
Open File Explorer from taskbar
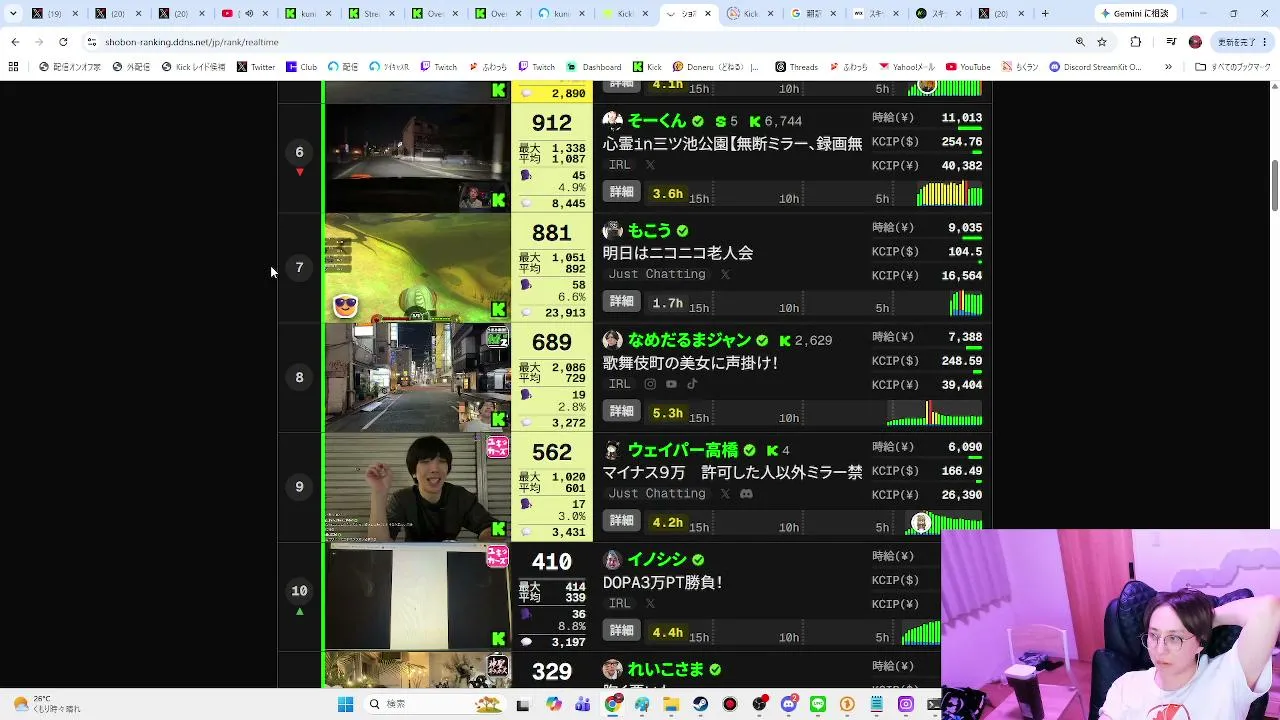(x=671, y=704)
